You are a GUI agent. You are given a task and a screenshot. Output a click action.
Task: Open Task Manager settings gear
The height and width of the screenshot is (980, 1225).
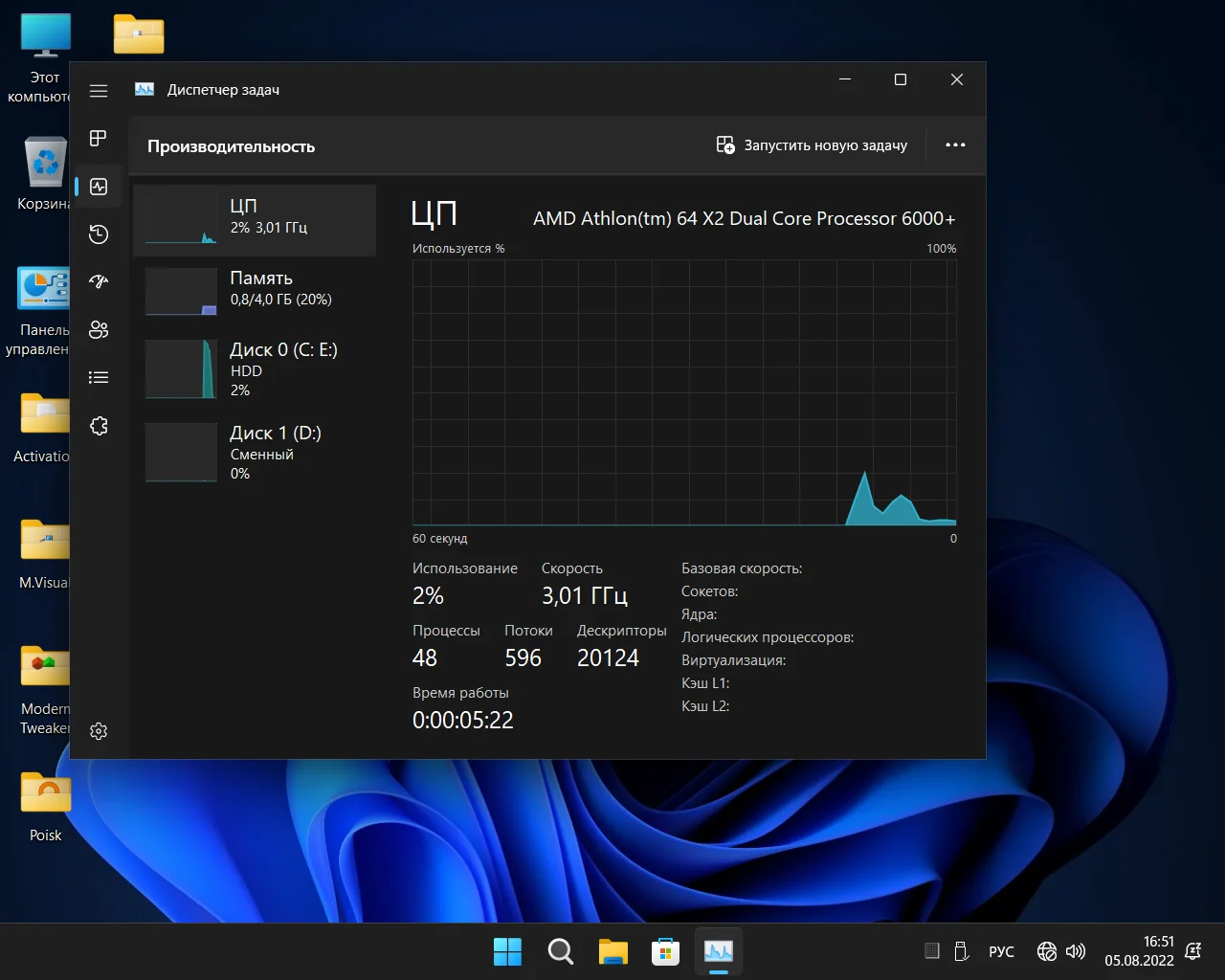99,731
